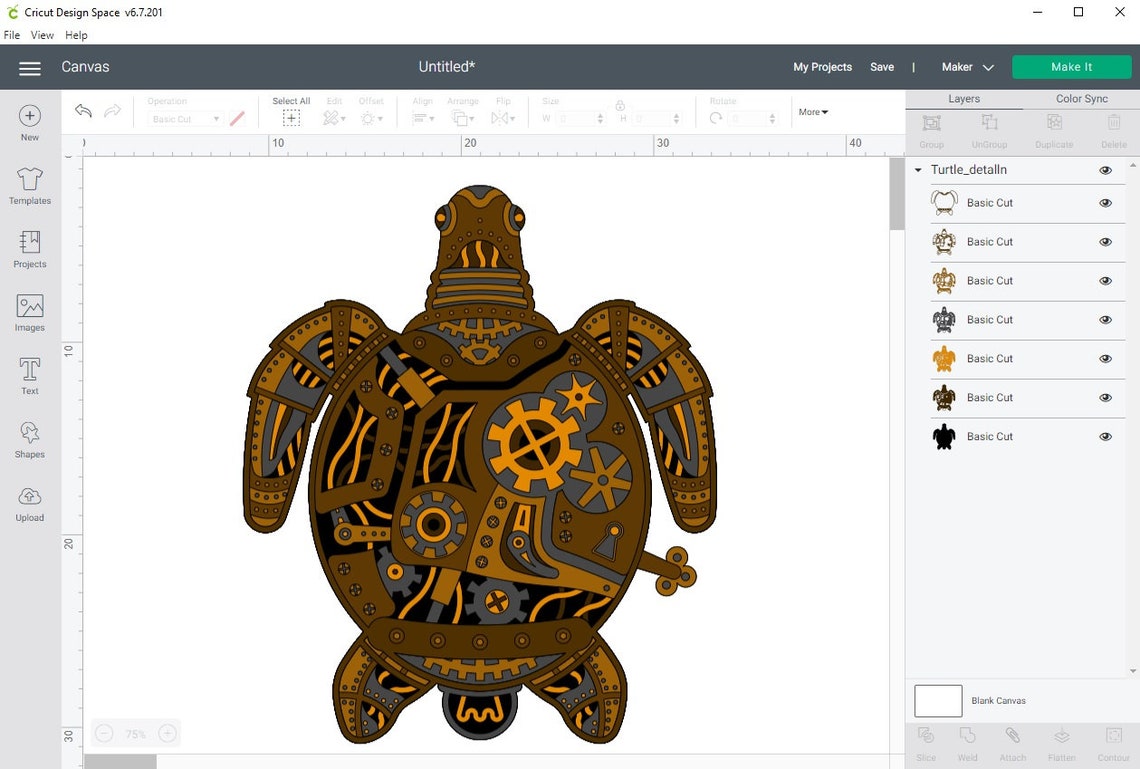Expand the More toolbar options
Image resolution: width=1140 pixels, height=769 pixels.
[x=813, y=112]
